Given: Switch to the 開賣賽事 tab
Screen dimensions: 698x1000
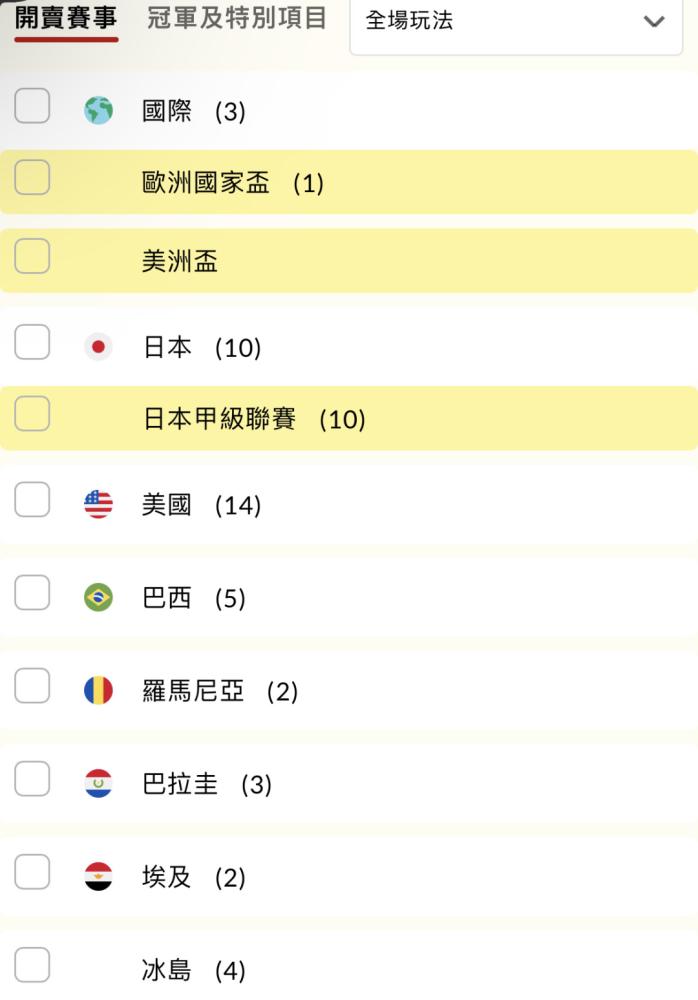Looking at the screenshot, I should (x=66, y=18).
